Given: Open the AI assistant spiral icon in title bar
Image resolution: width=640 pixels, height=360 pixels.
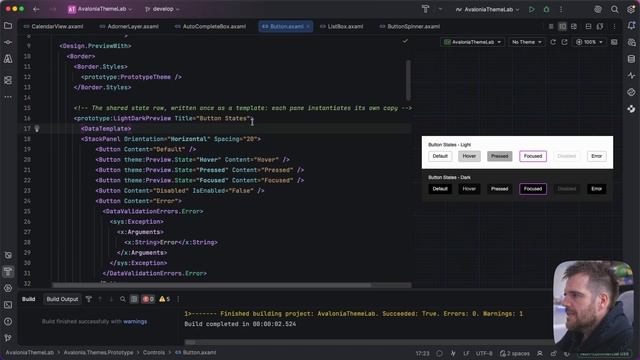Looking at the screenshot, I should (598, 9).
